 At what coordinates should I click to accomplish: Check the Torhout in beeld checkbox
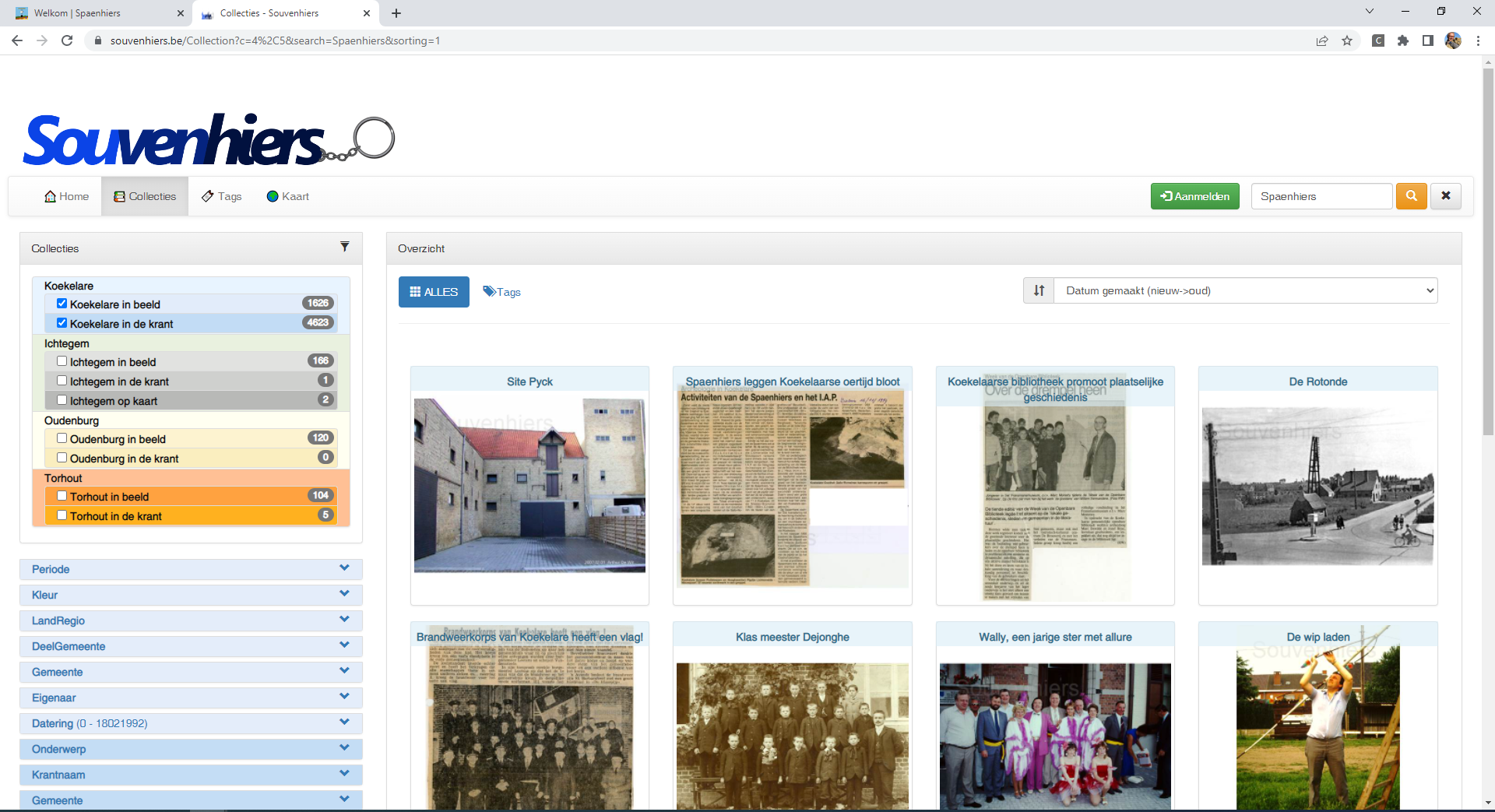pyautogui.click(x=62, y=496)
